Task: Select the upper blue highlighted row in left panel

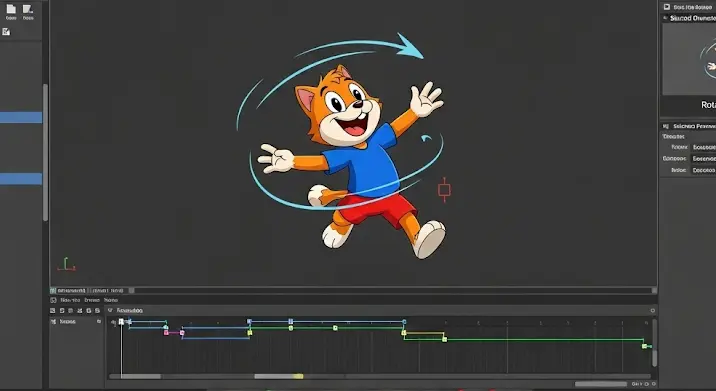Action: point(21,117)
